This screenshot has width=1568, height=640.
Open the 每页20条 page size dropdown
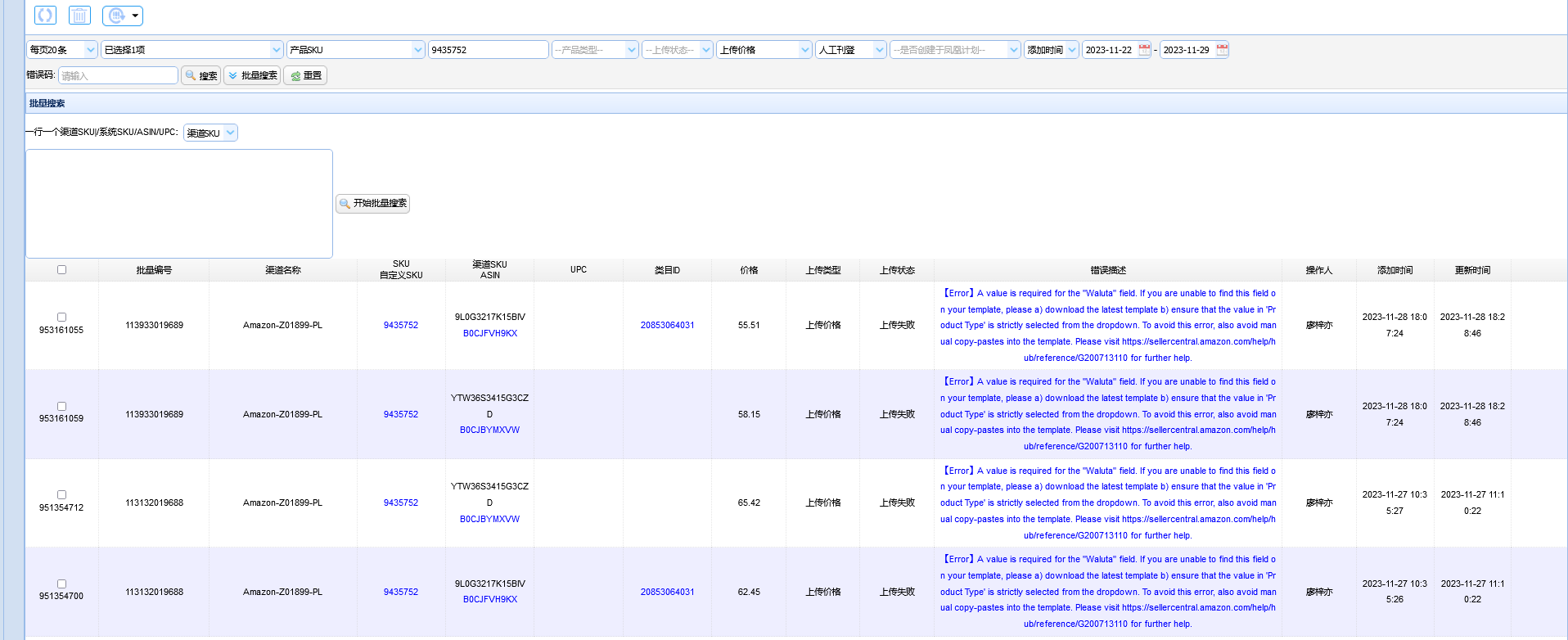pyautogui.click(x=62, y=50)
